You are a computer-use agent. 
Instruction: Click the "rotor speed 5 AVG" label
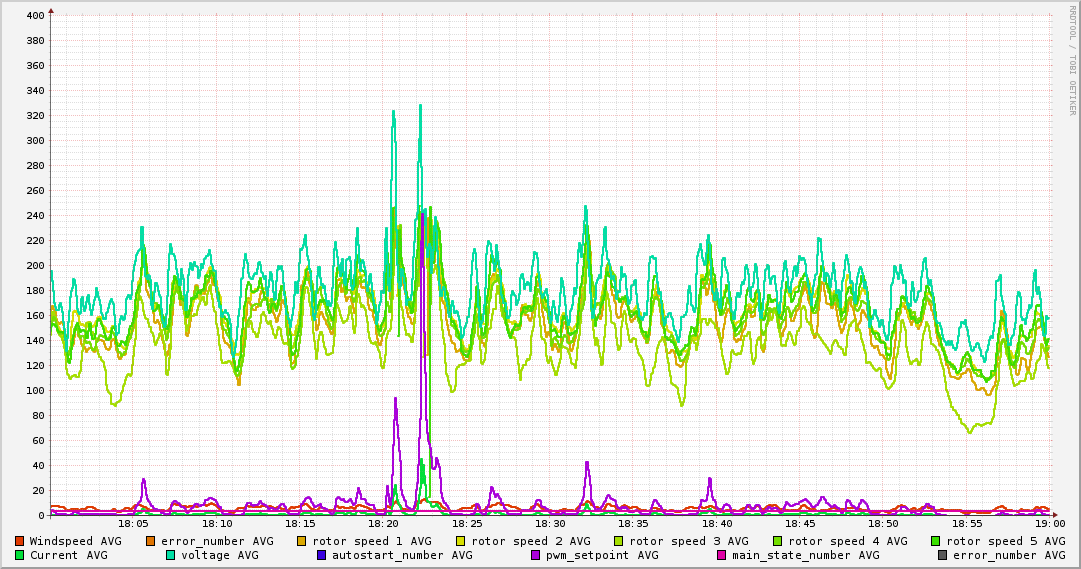click(x=1006, y=541)
